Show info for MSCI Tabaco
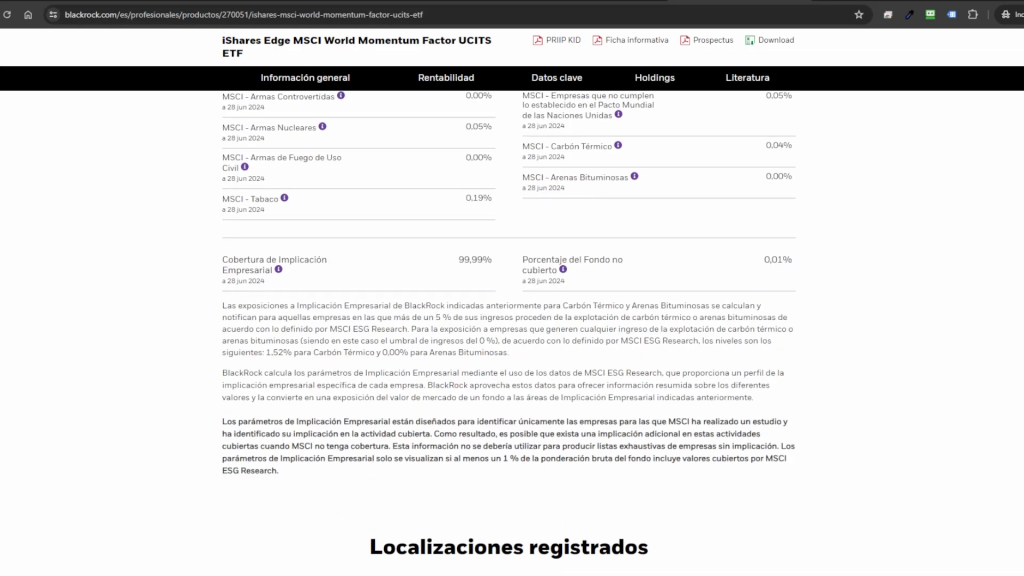Screen dimensions: 1024x576 point(285,198)
